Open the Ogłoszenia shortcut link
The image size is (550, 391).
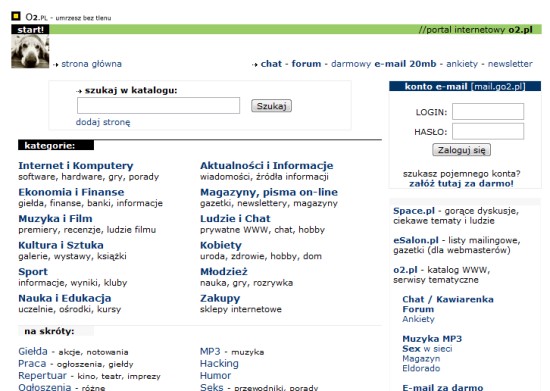tap(45, 387)
